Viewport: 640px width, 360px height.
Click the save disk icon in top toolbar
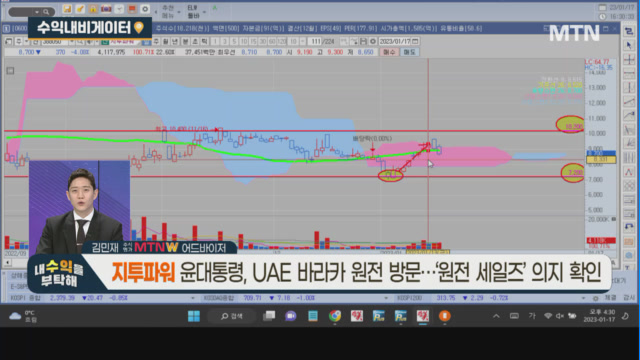coord(67,9)
